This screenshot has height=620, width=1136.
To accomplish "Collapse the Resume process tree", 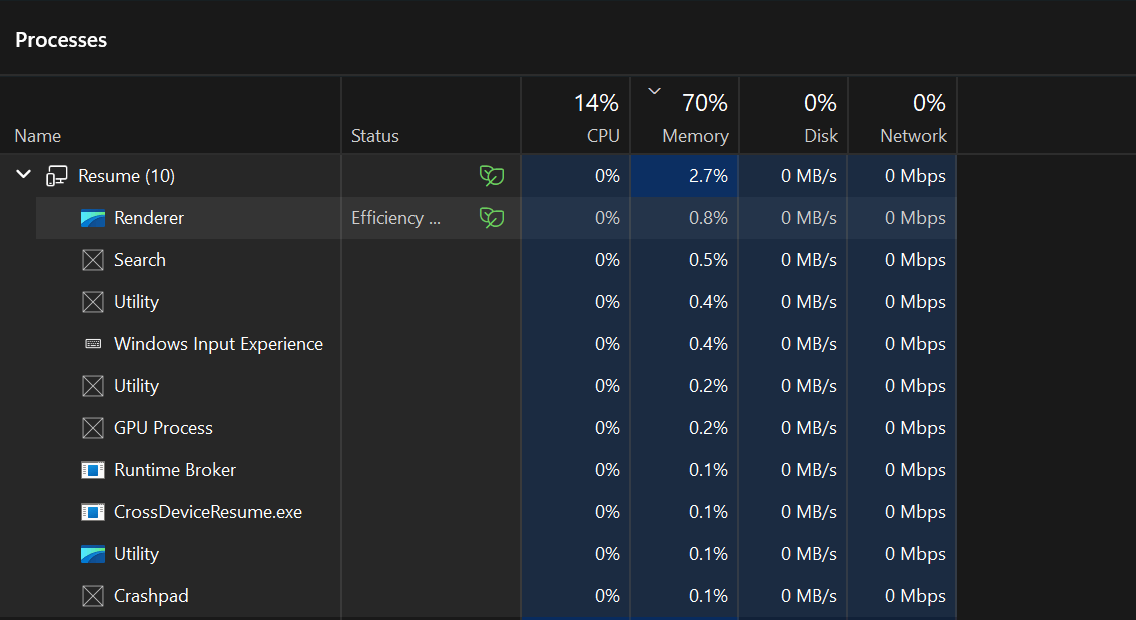I will 23,174.
